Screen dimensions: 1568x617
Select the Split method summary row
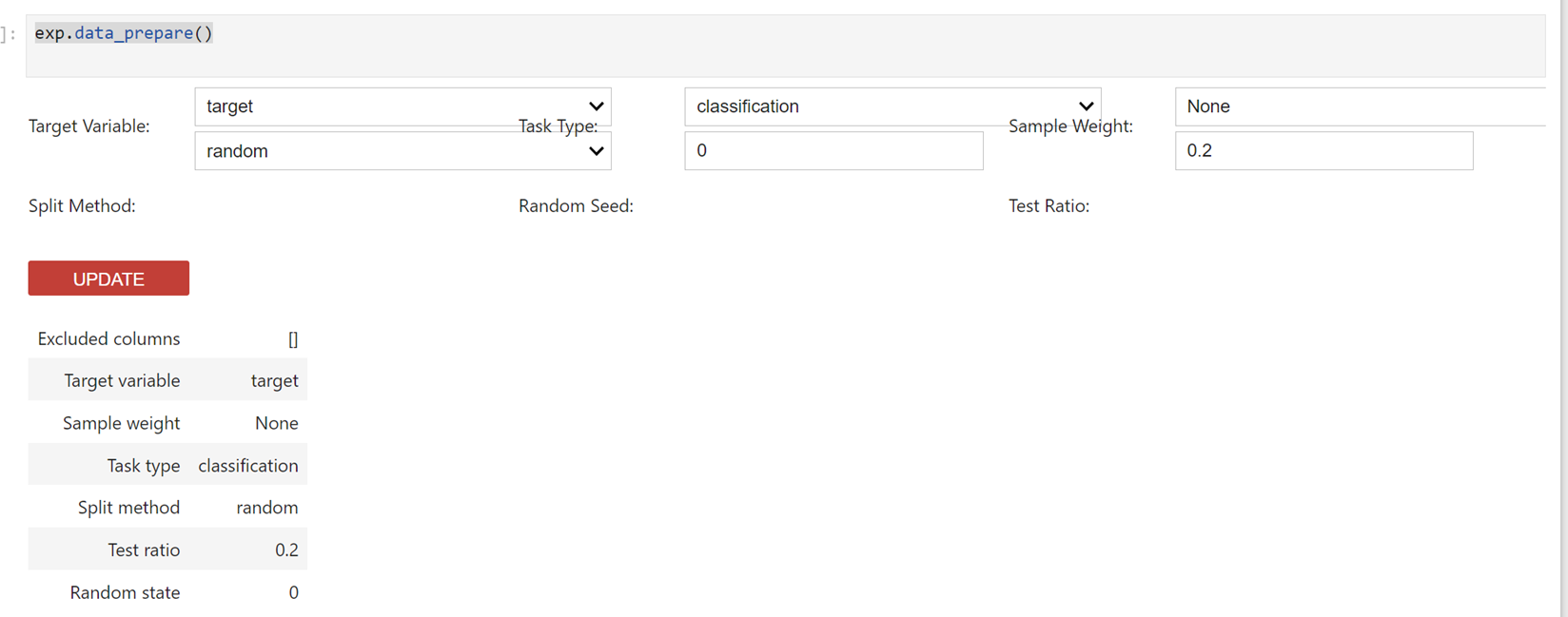pyautogui.click(x=167, y=508)
